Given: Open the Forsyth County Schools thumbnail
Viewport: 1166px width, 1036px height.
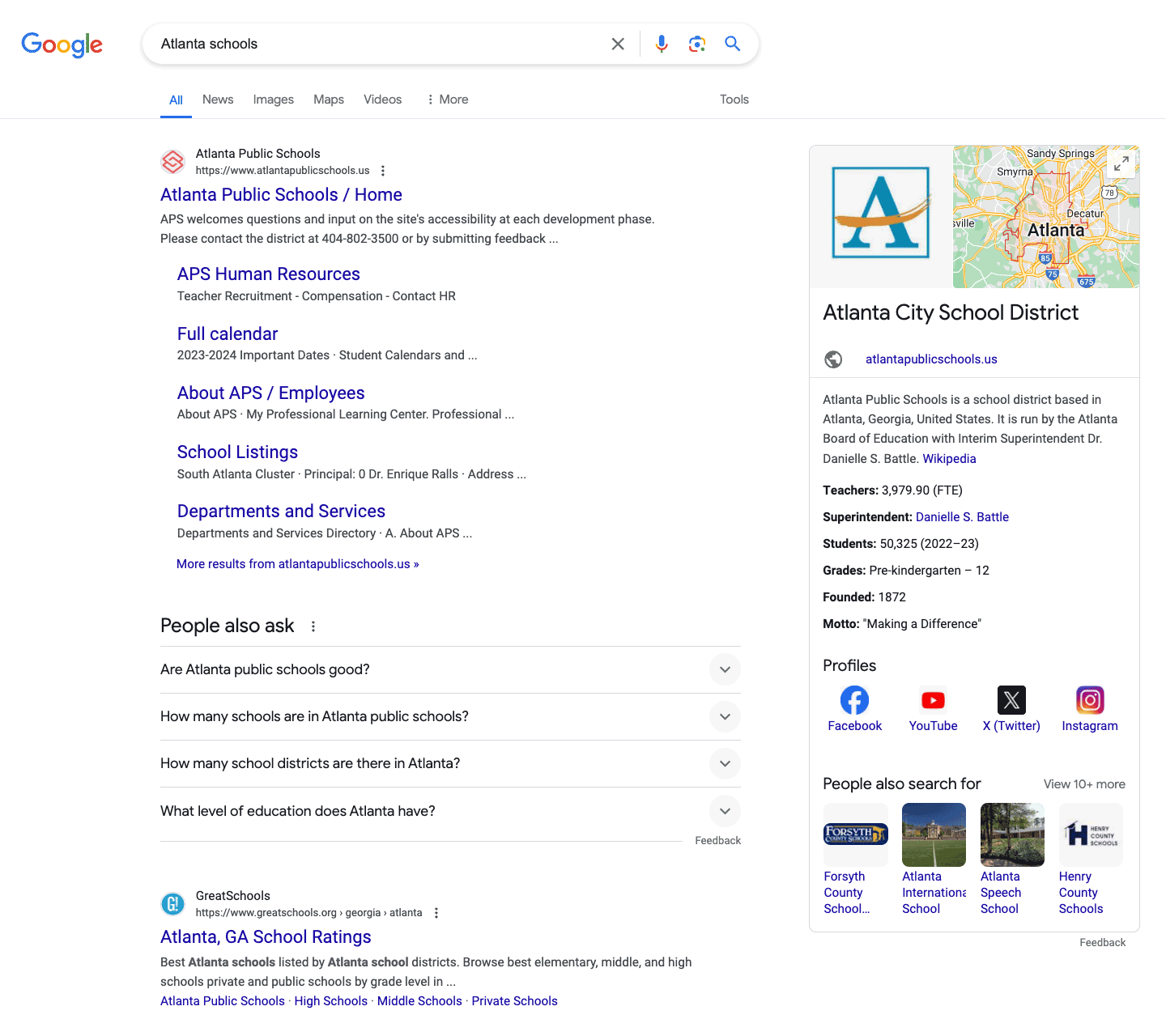Looking at the screenshot, I should coord(855,834).
